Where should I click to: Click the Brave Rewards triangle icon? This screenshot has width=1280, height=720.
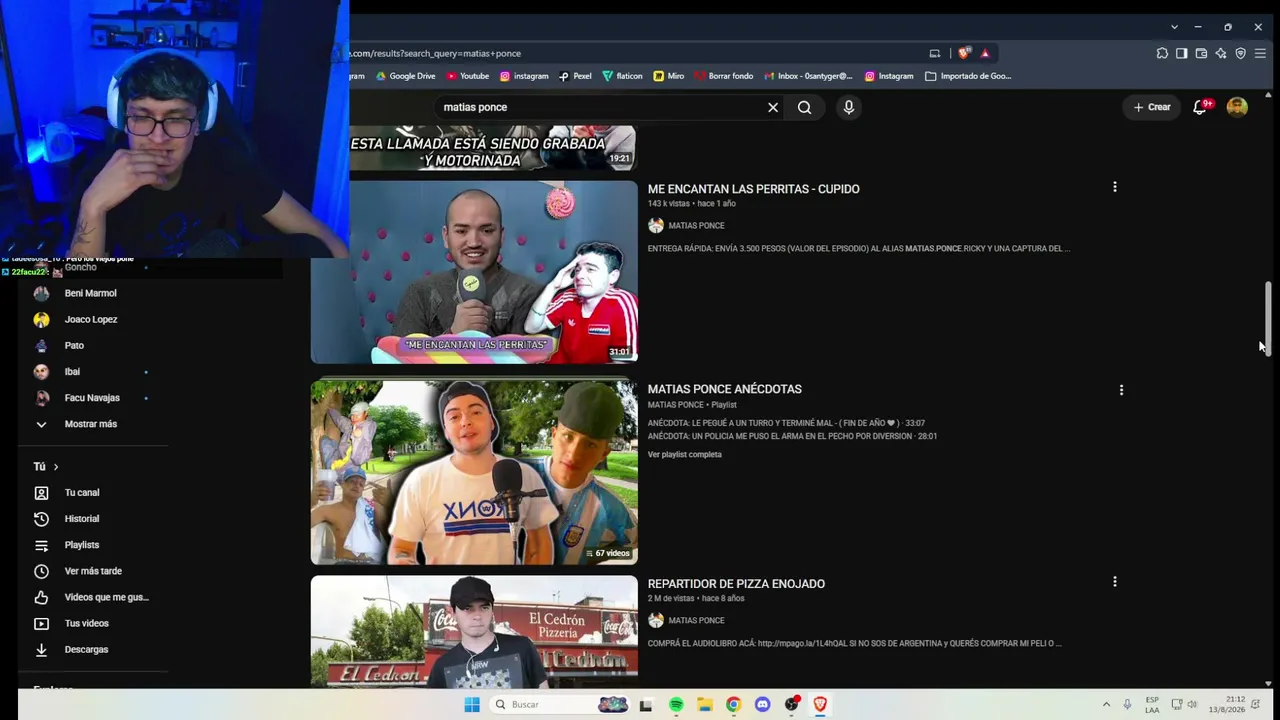tap(985, 53)
